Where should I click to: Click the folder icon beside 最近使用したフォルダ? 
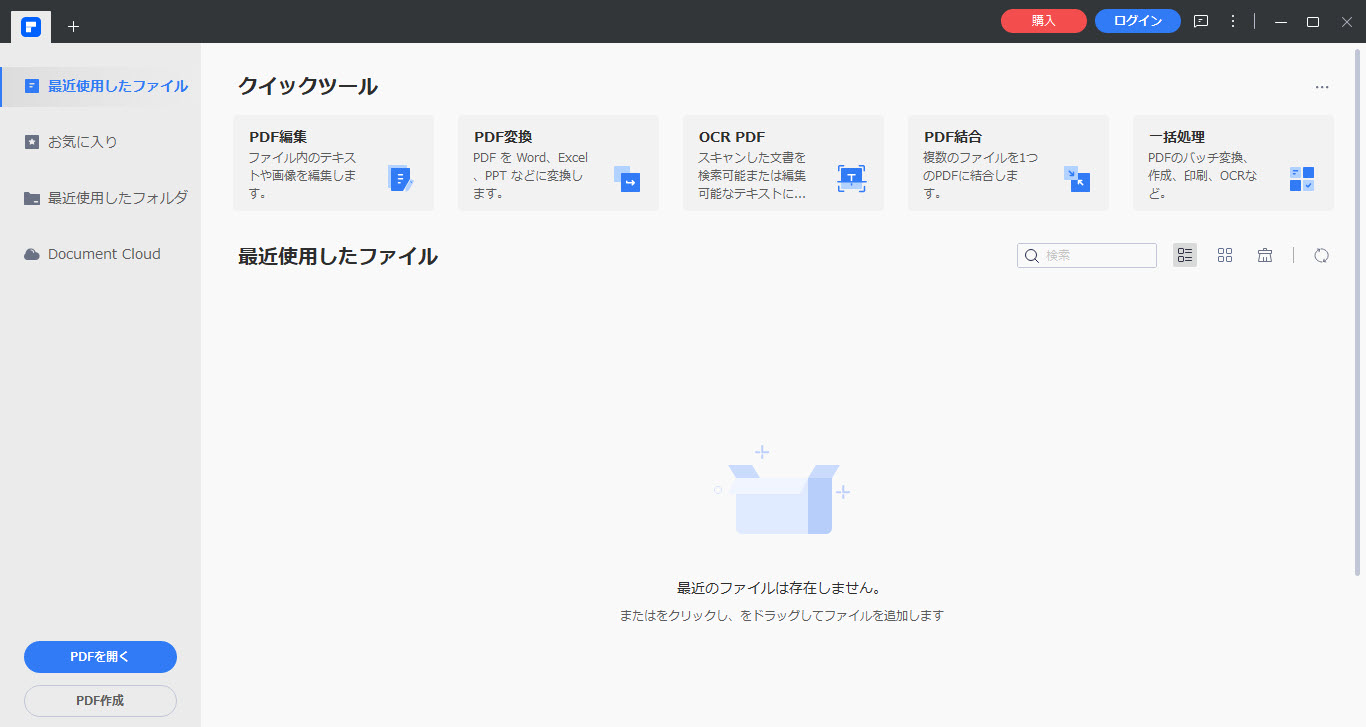(32, 198)
